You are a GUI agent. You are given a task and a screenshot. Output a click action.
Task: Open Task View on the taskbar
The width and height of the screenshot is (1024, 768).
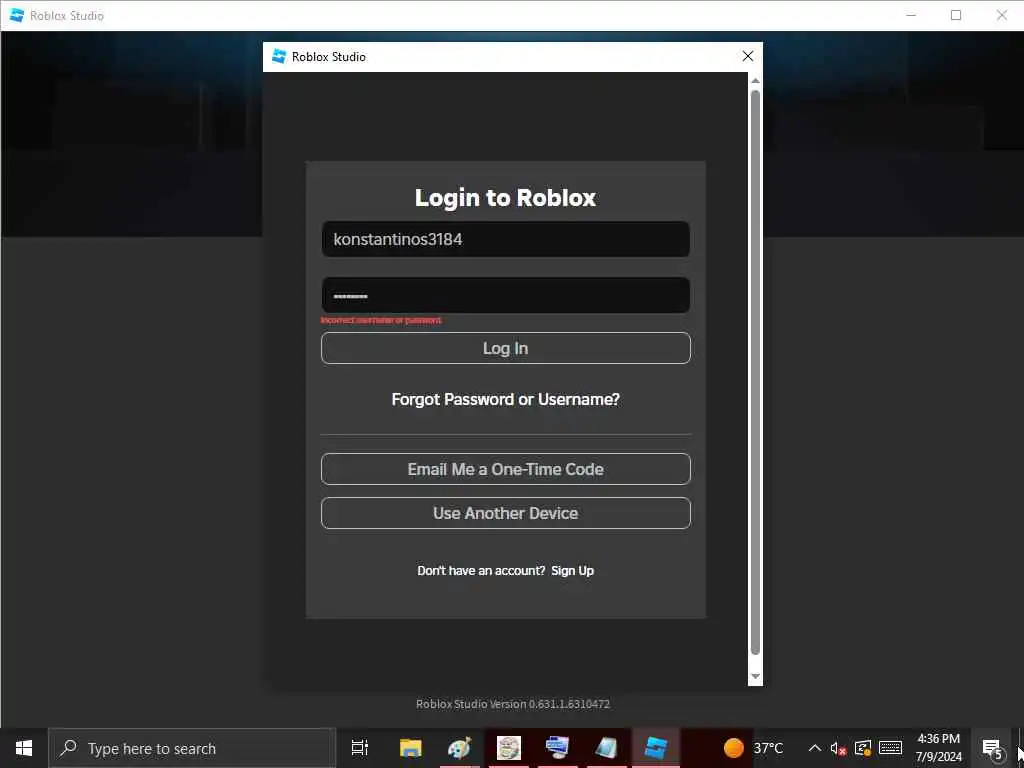pyautogui.click(x=359, y=748)
